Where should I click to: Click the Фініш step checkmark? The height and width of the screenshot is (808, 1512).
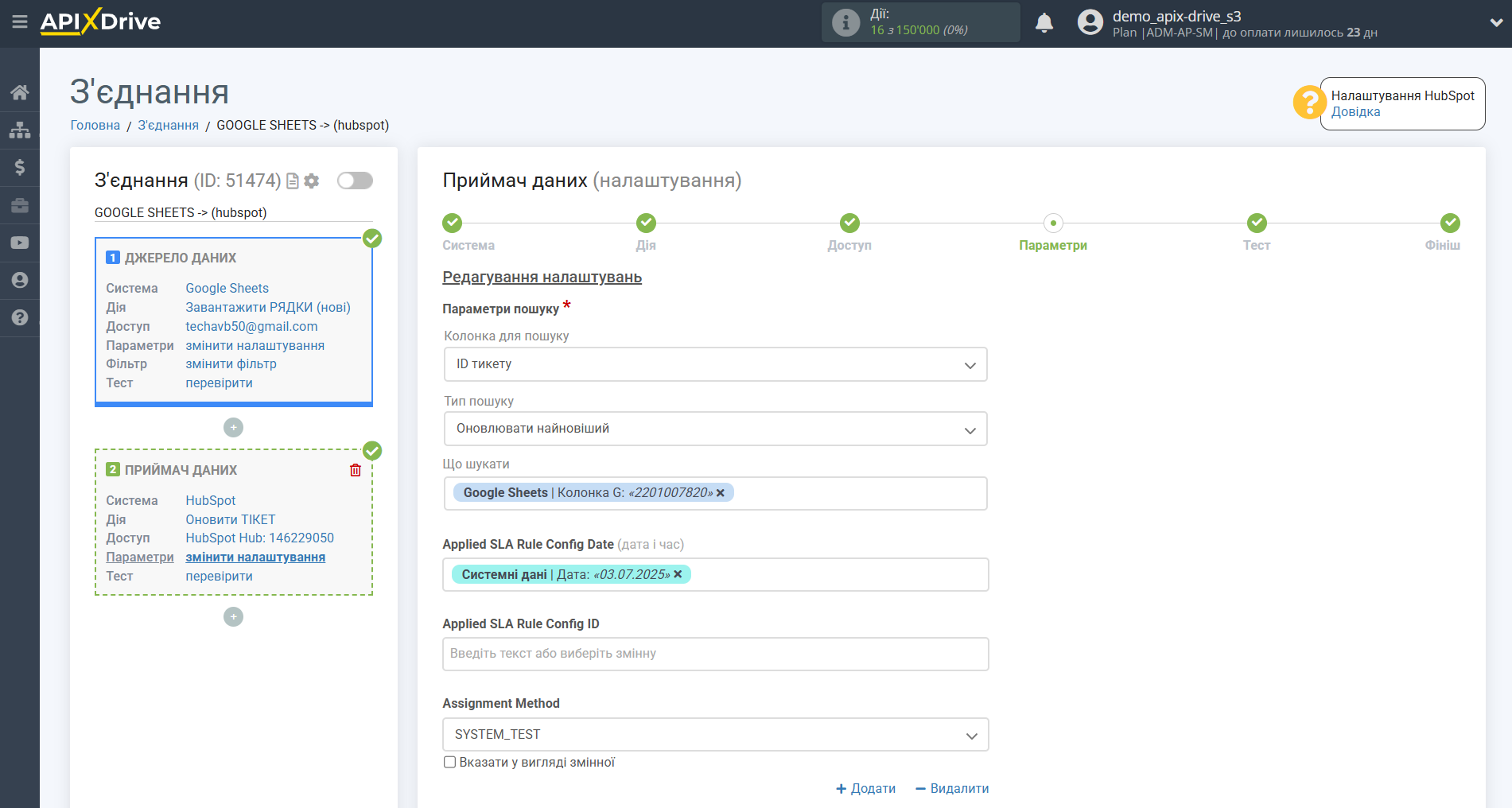[x=1450, y=223]
